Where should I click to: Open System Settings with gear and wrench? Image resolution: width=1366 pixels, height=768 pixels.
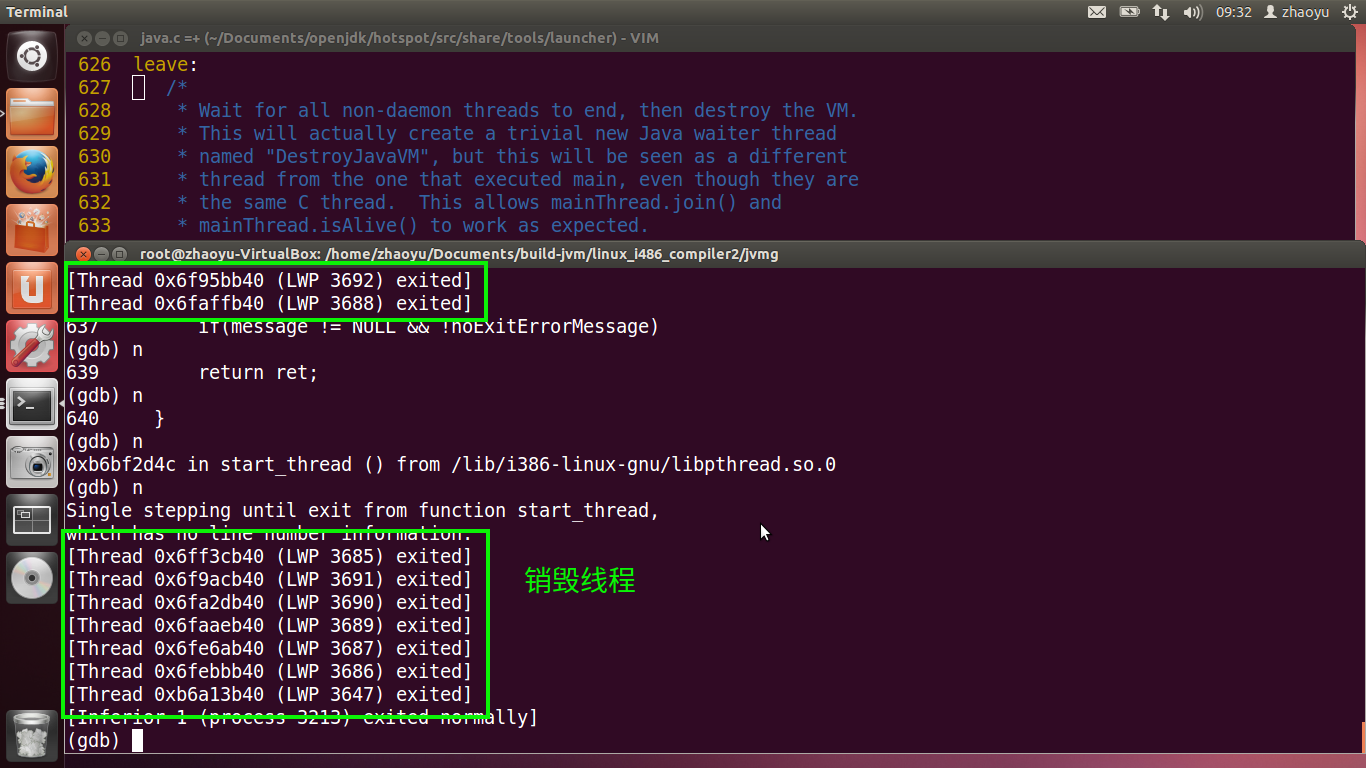tap(32, 346)
